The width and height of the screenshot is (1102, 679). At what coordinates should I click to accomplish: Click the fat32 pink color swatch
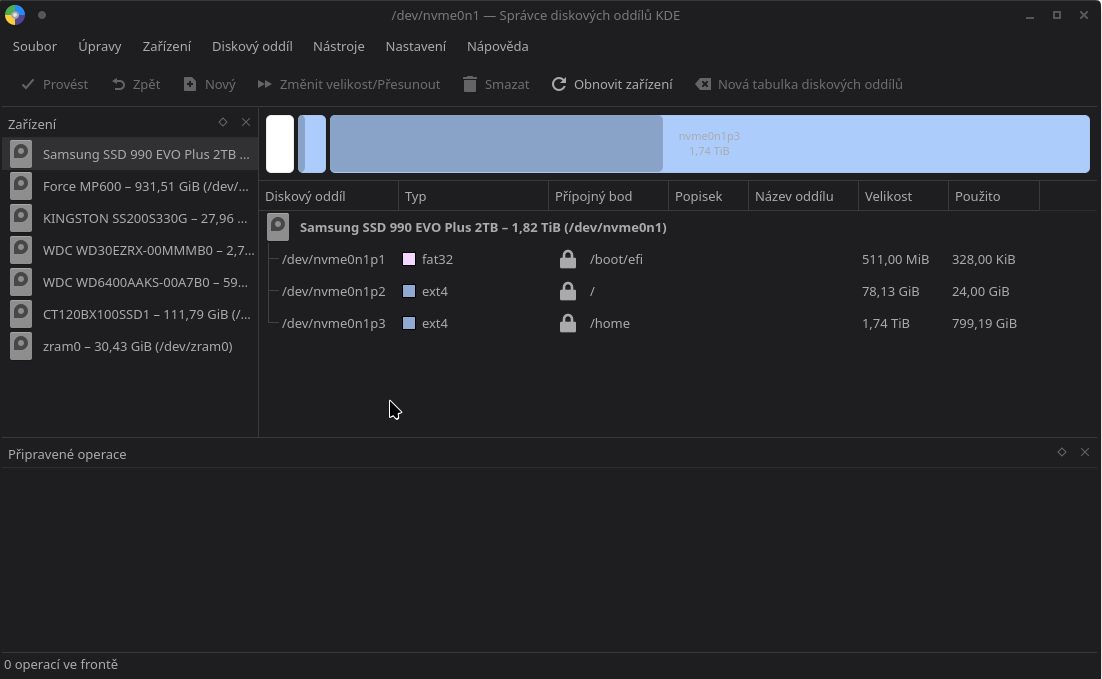pyautogui.click(x=409, y=260)
